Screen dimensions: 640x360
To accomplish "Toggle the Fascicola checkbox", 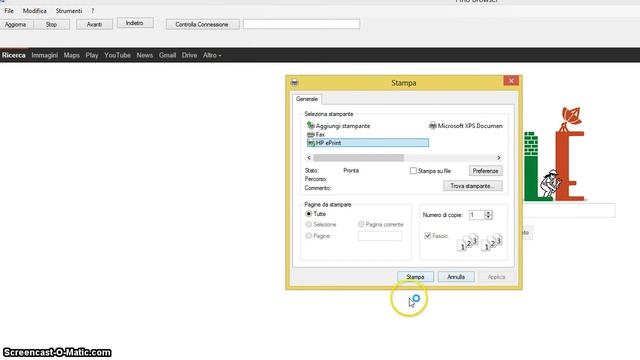I will point(428,236).
